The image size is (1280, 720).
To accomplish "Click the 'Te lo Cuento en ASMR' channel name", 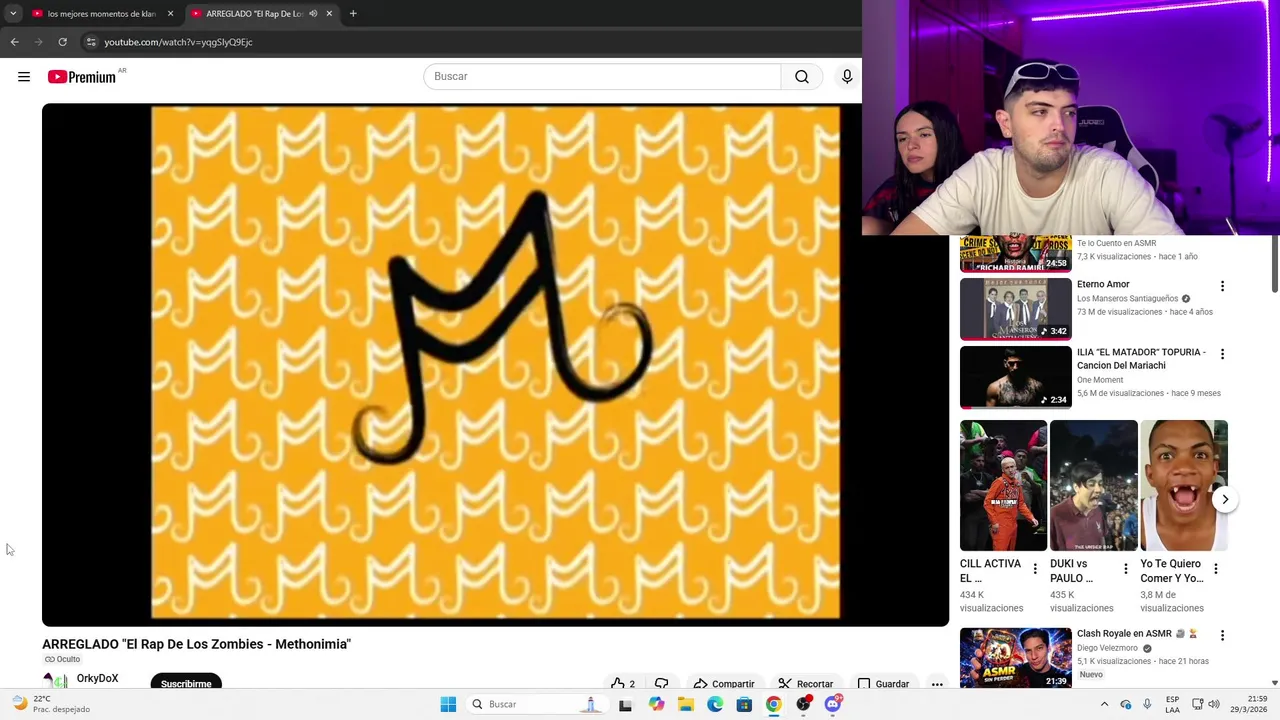I will click(1116, 243).
